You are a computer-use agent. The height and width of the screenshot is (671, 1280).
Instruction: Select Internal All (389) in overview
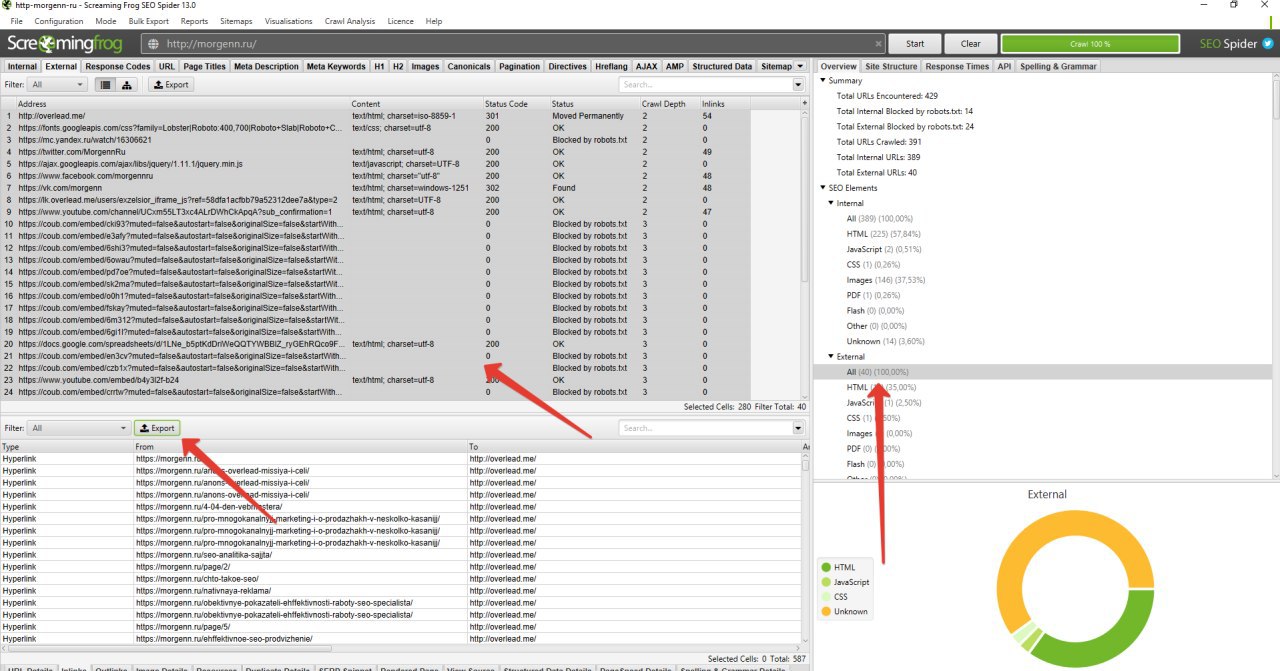(879, 218)
